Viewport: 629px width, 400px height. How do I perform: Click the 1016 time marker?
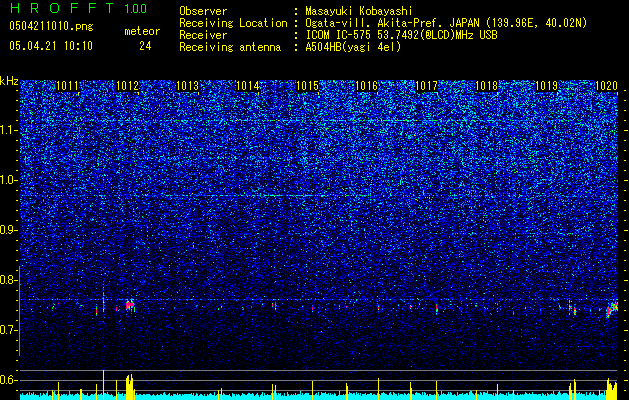[367, 86]
